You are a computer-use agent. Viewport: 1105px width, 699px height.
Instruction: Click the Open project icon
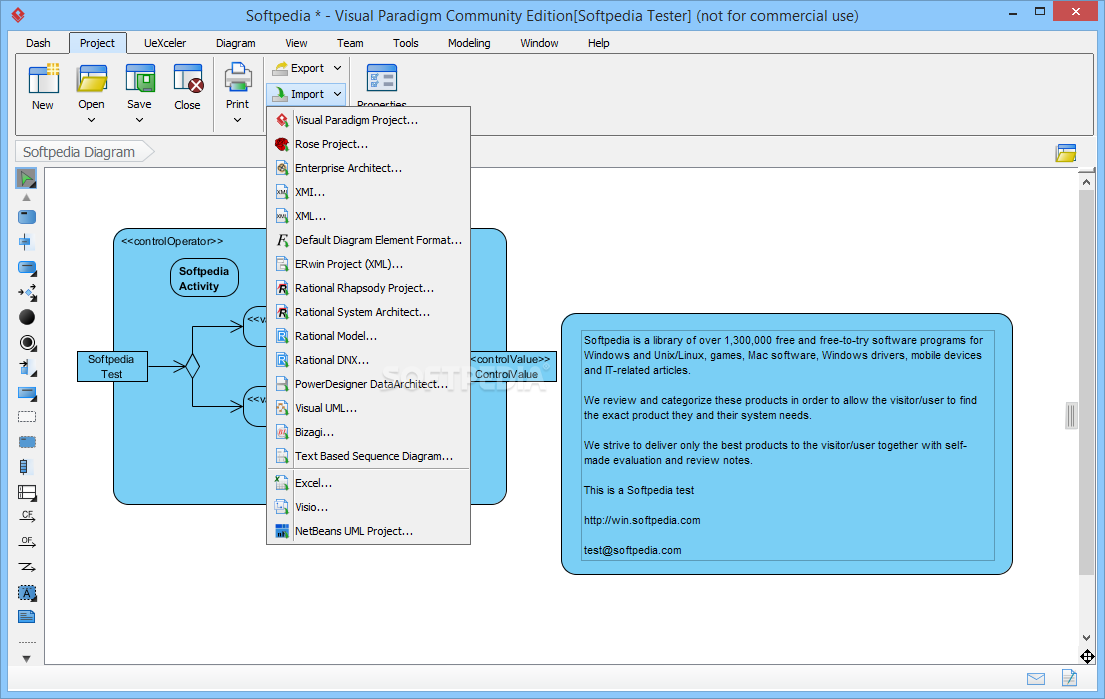point(92,79)
